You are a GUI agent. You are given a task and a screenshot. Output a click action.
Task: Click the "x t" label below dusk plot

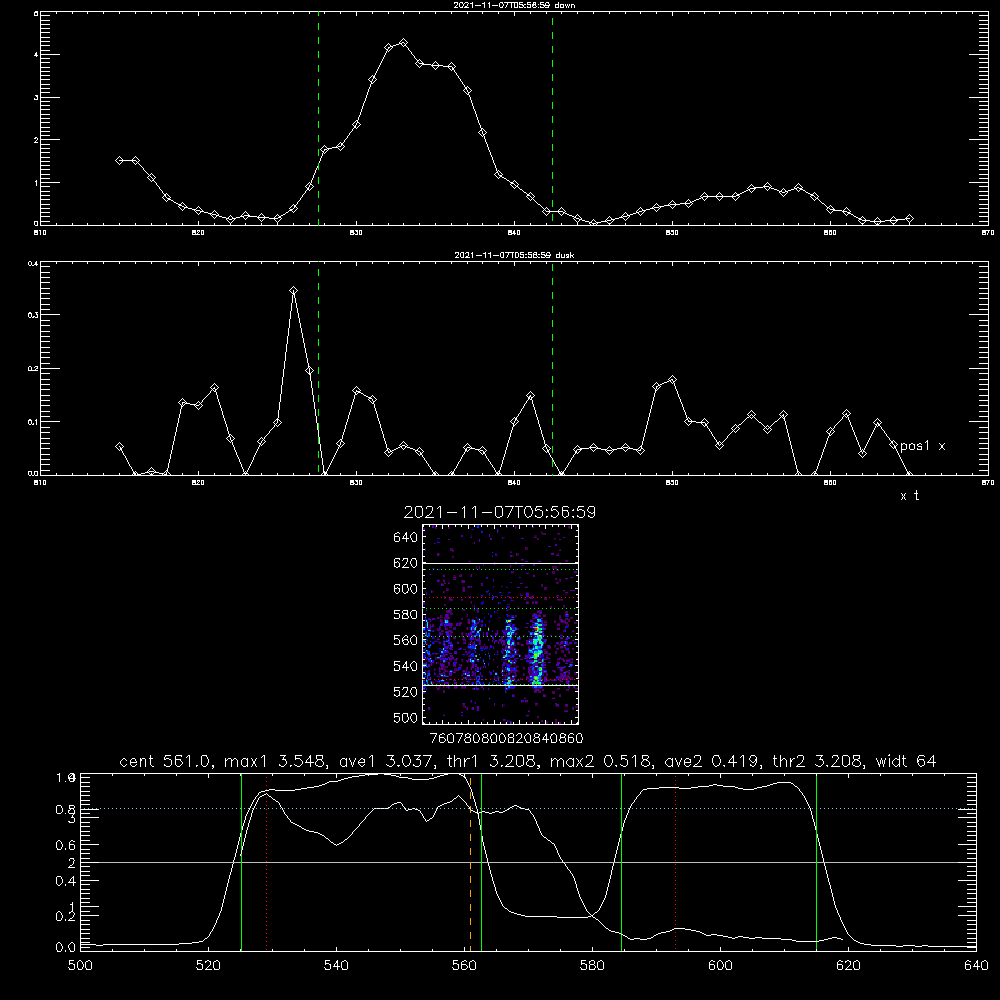909,496
